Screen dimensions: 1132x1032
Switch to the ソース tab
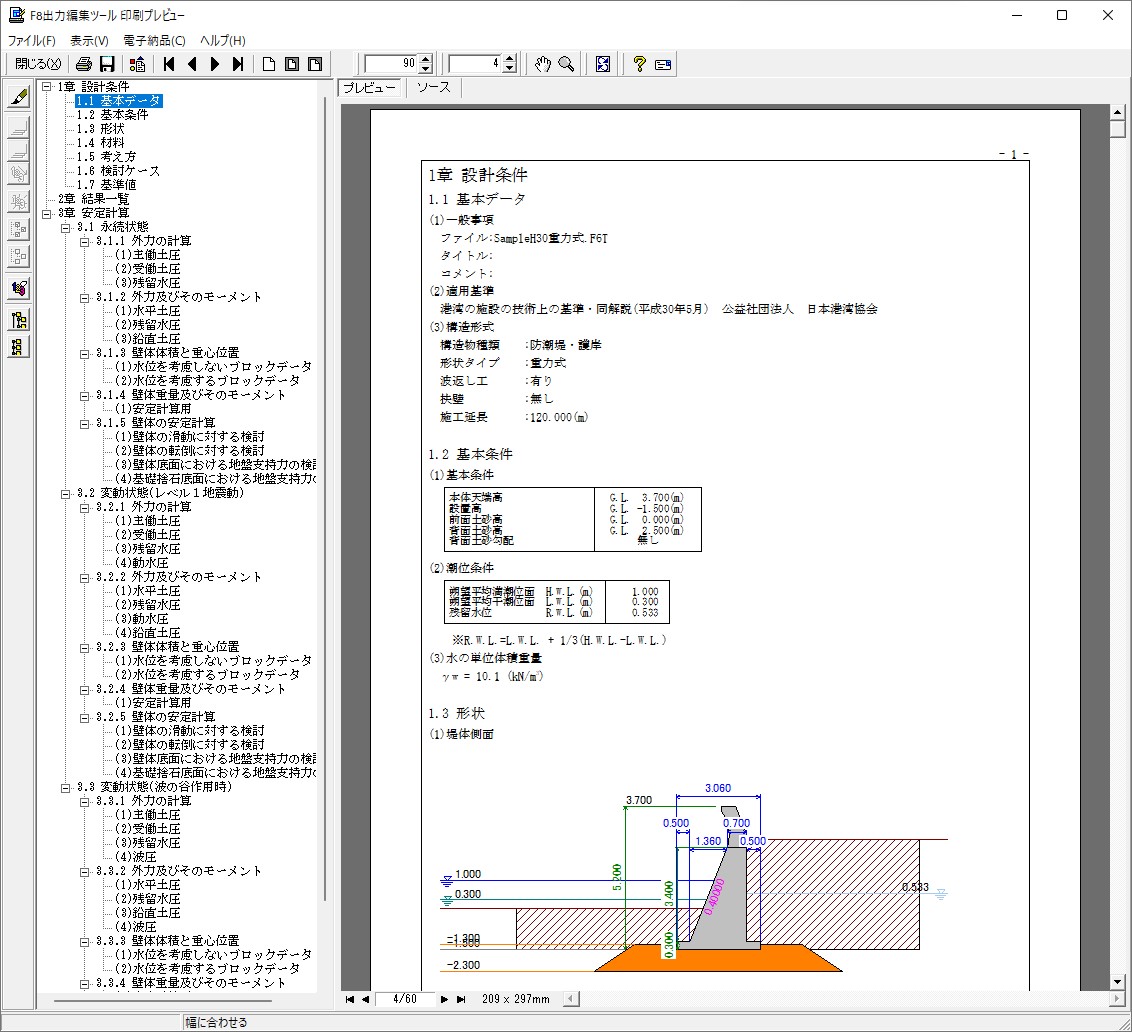pos(434,87)
